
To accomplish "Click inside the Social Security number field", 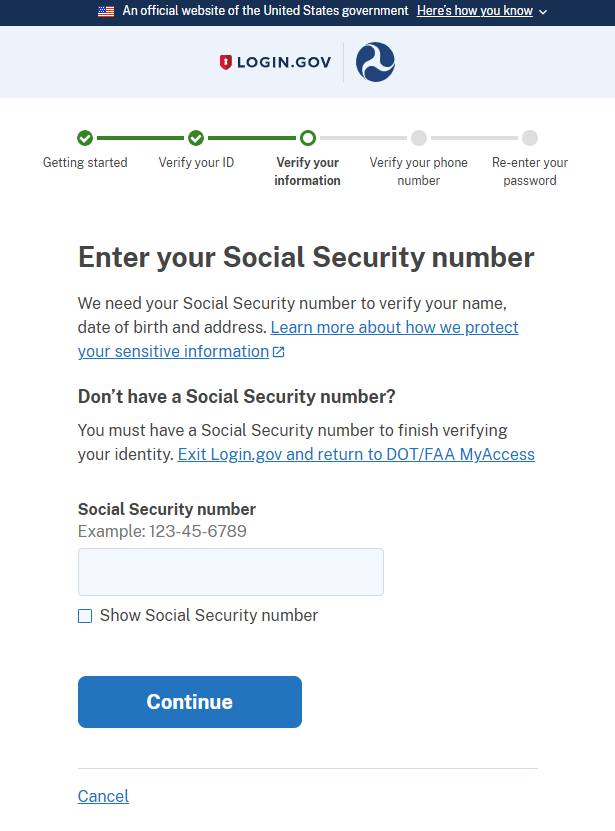I will tap(230, 571).
